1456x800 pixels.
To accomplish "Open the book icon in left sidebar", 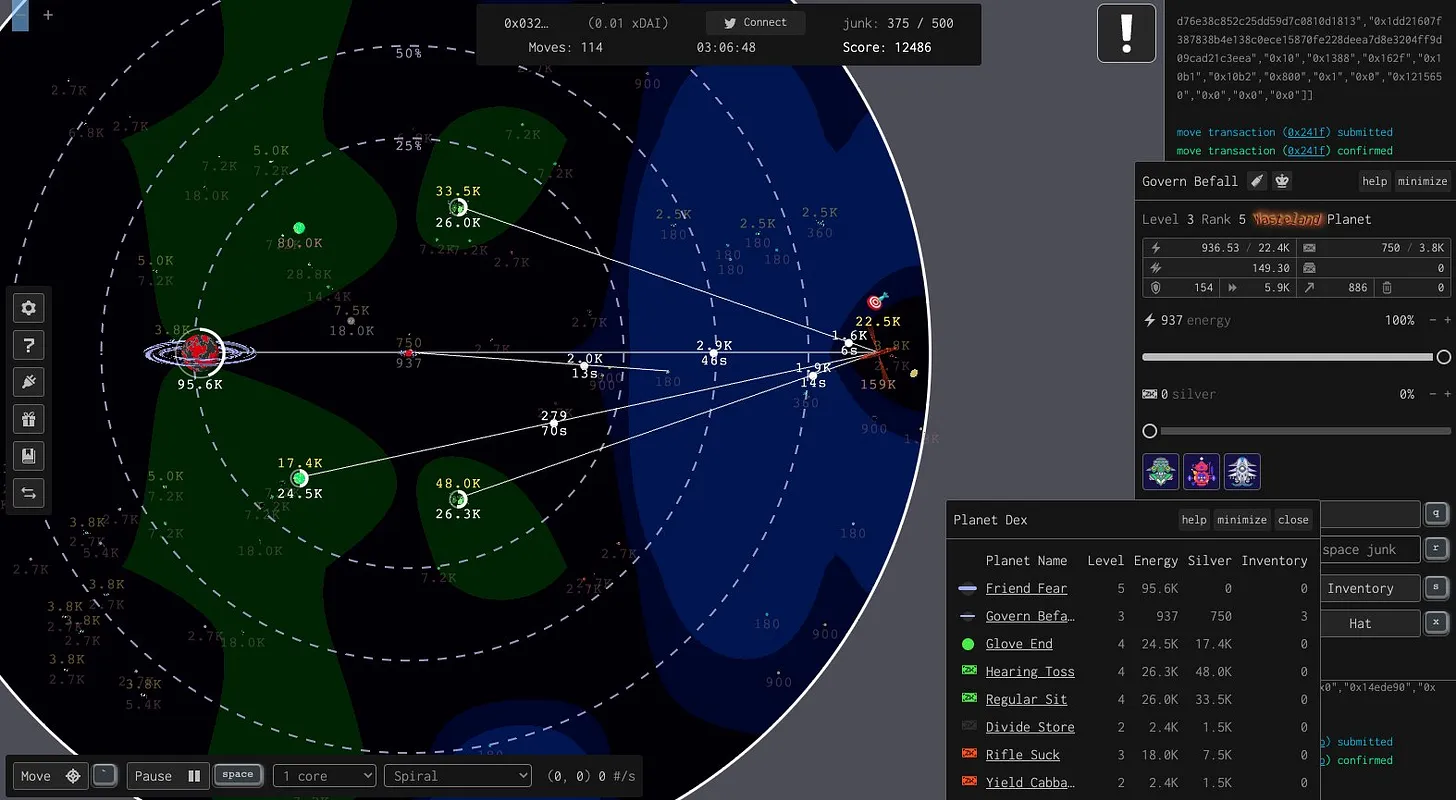I will pyautogui.click(x=28, y=456).
